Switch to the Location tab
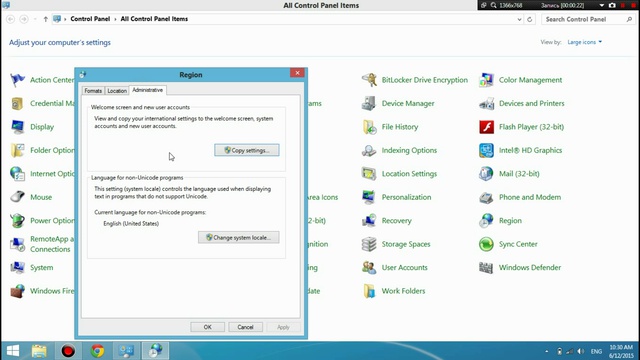Image resolution: width=640 pixels, height=360 pixels. click(117, 91)
